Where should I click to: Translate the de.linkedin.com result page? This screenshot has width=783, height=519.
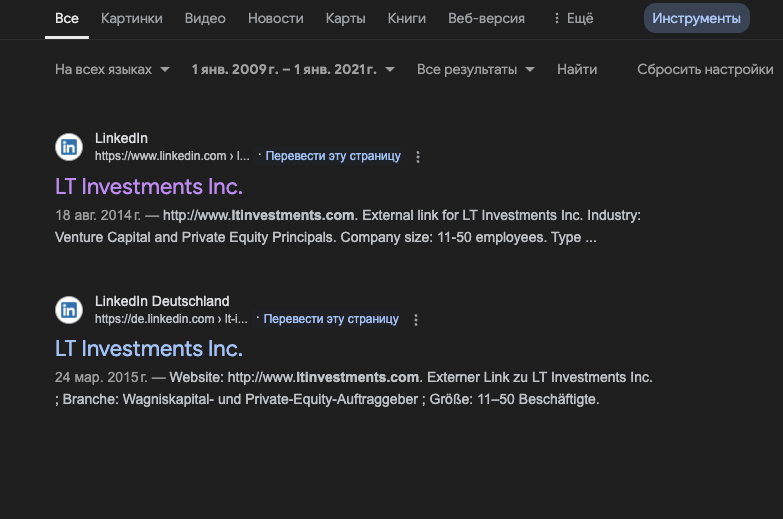(331, 319)
